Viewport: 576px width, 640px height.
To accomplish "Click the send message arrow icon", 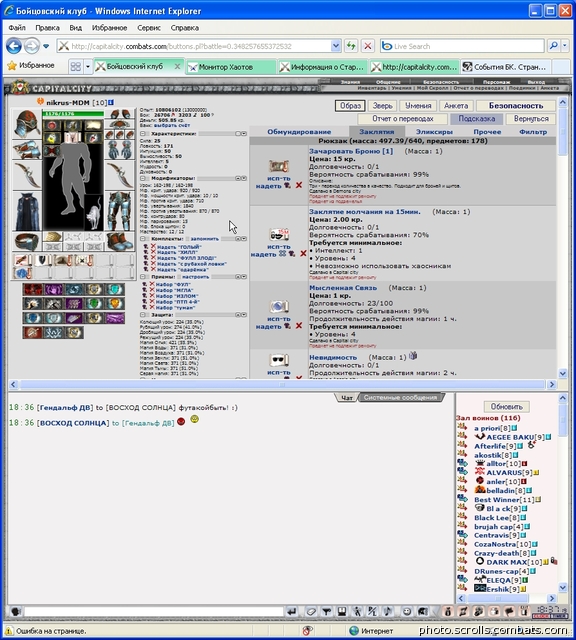I will (291, 611).
